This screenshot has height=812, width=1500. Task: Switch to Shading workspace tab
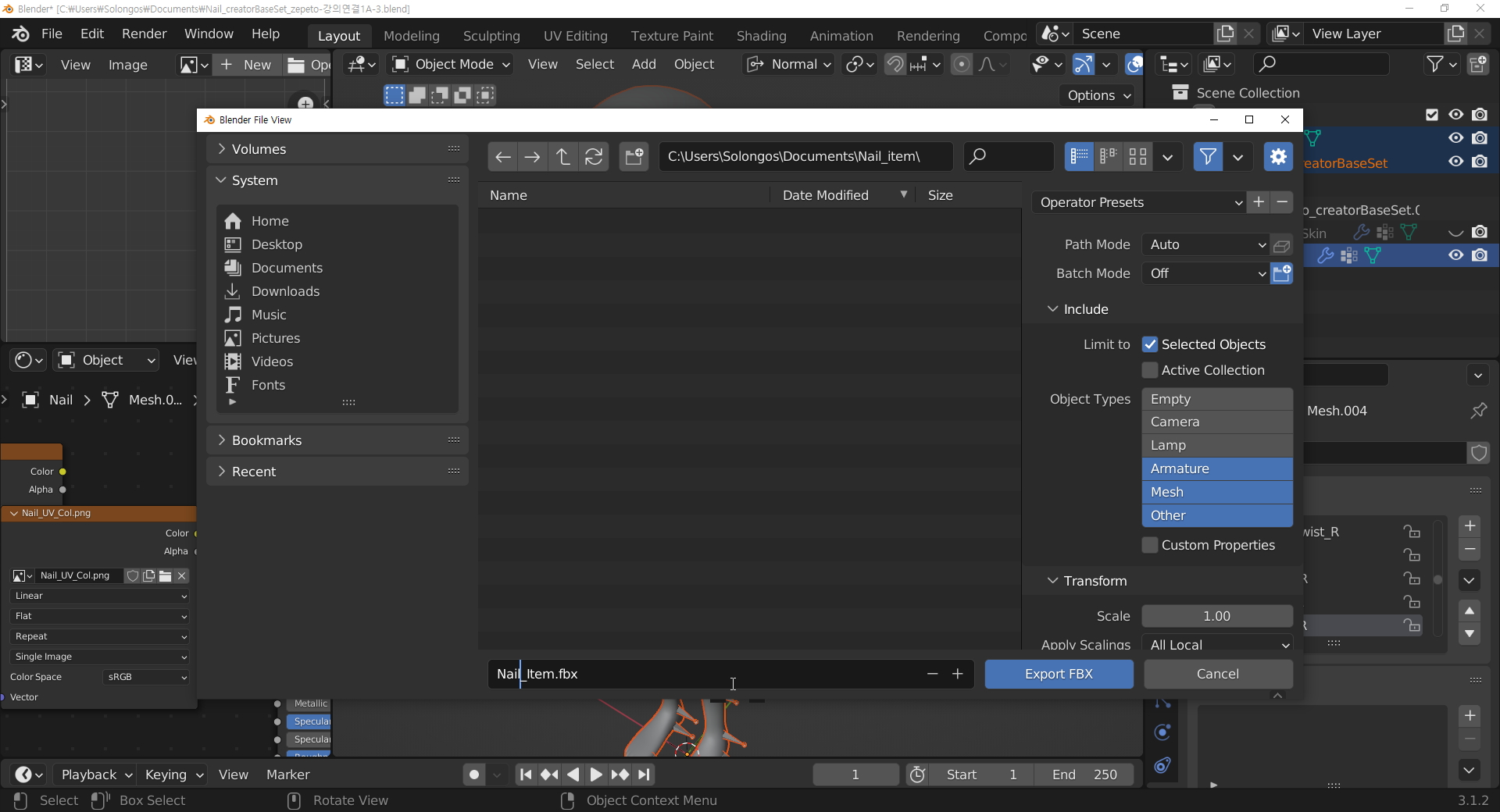click(x=762, y=36)
